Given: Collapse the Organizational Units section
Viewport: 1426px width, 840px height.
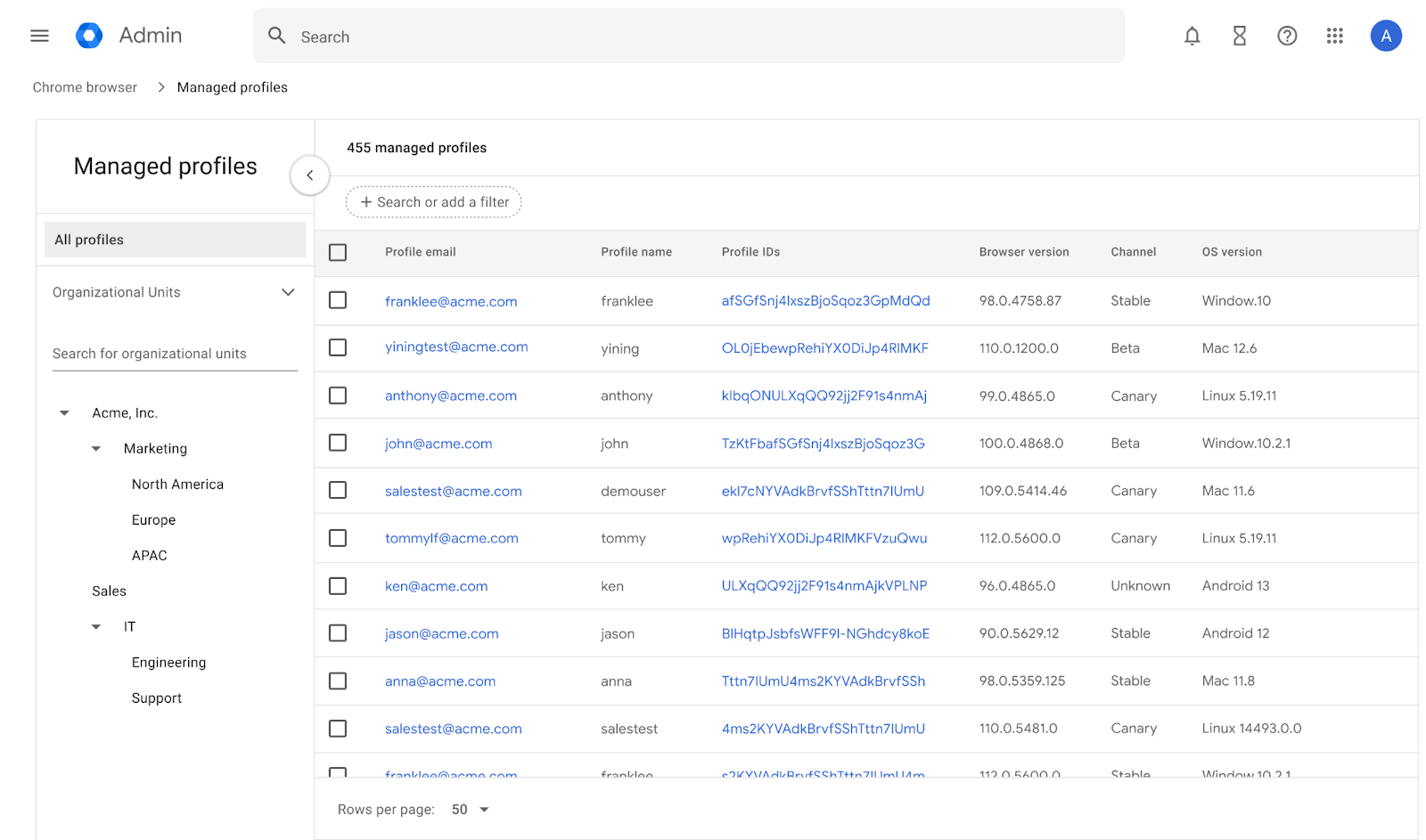Looking at the screenshot, I should [x=288, y=292].
